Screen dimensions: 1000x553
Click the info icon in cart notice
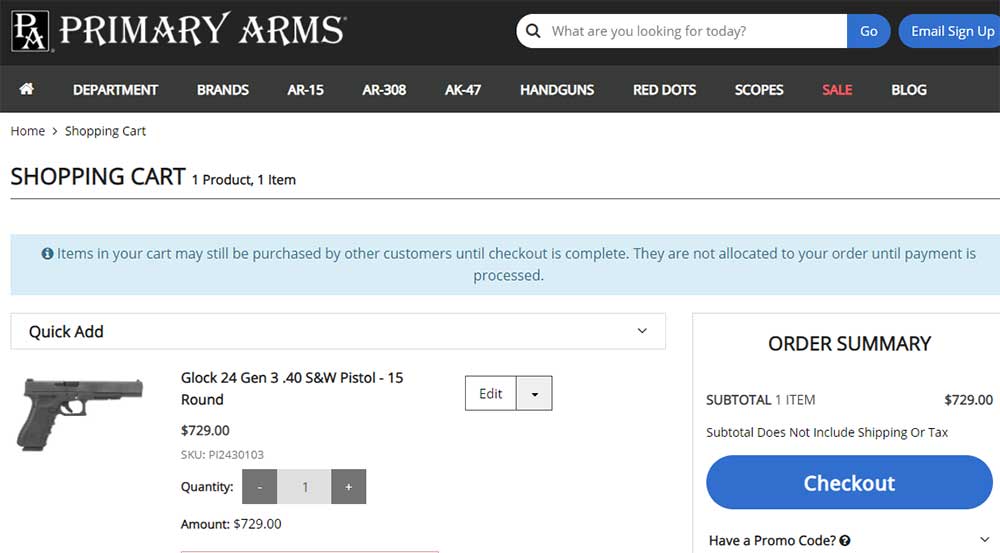click(47, 254)
